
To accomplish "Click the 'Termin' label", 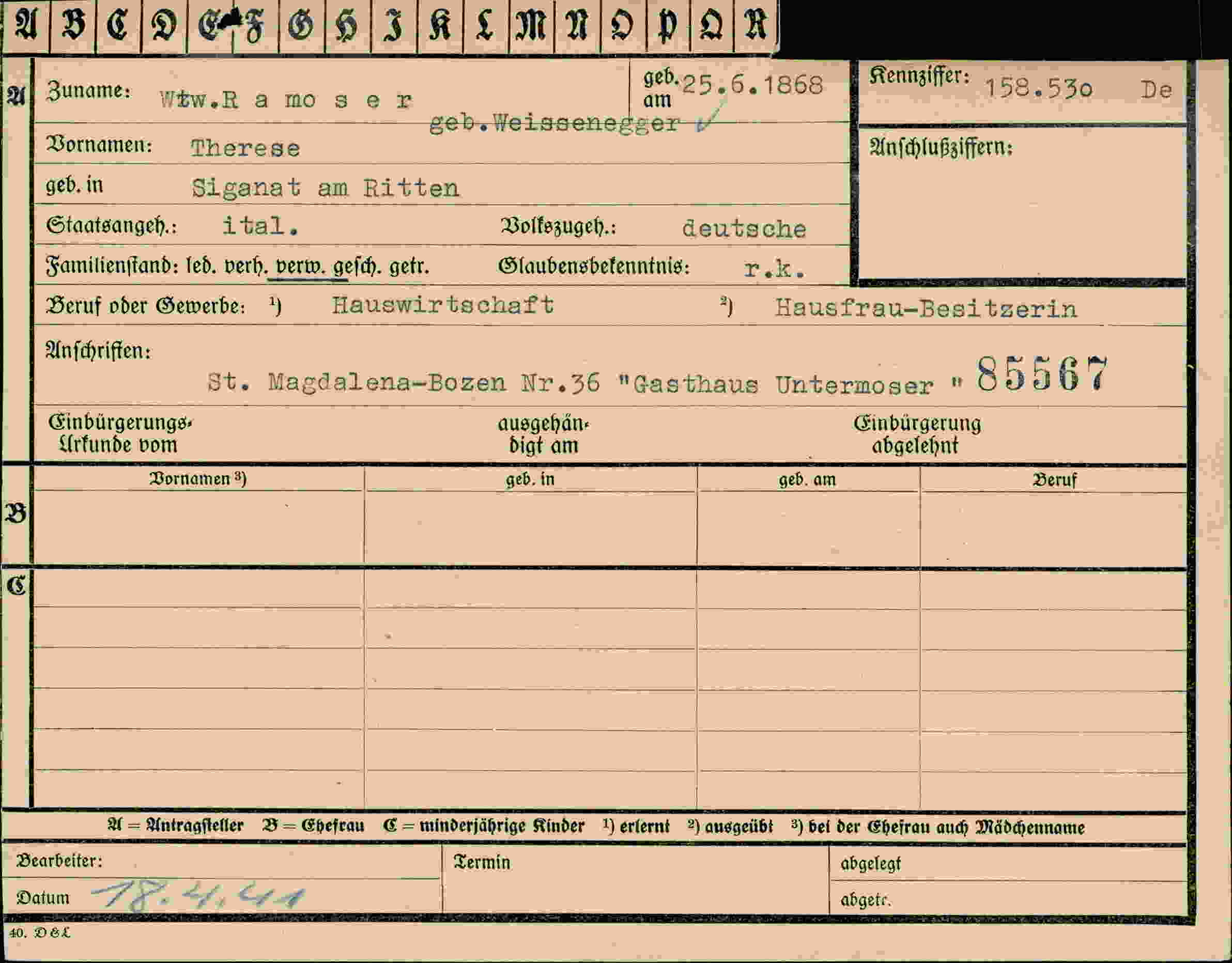I will (482, 862).
